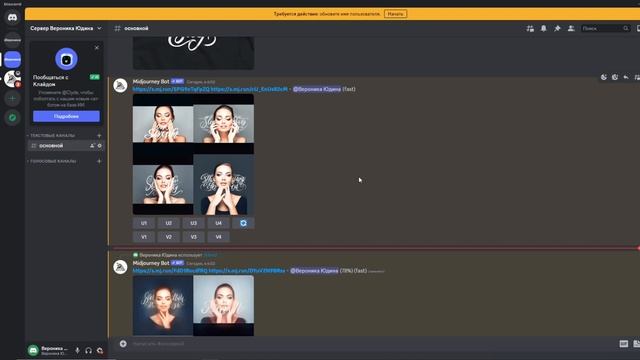The height and width of the screenshot is (360, 640).
Task: Open the server icon with the red notification badge
Action: pos(12,79)
